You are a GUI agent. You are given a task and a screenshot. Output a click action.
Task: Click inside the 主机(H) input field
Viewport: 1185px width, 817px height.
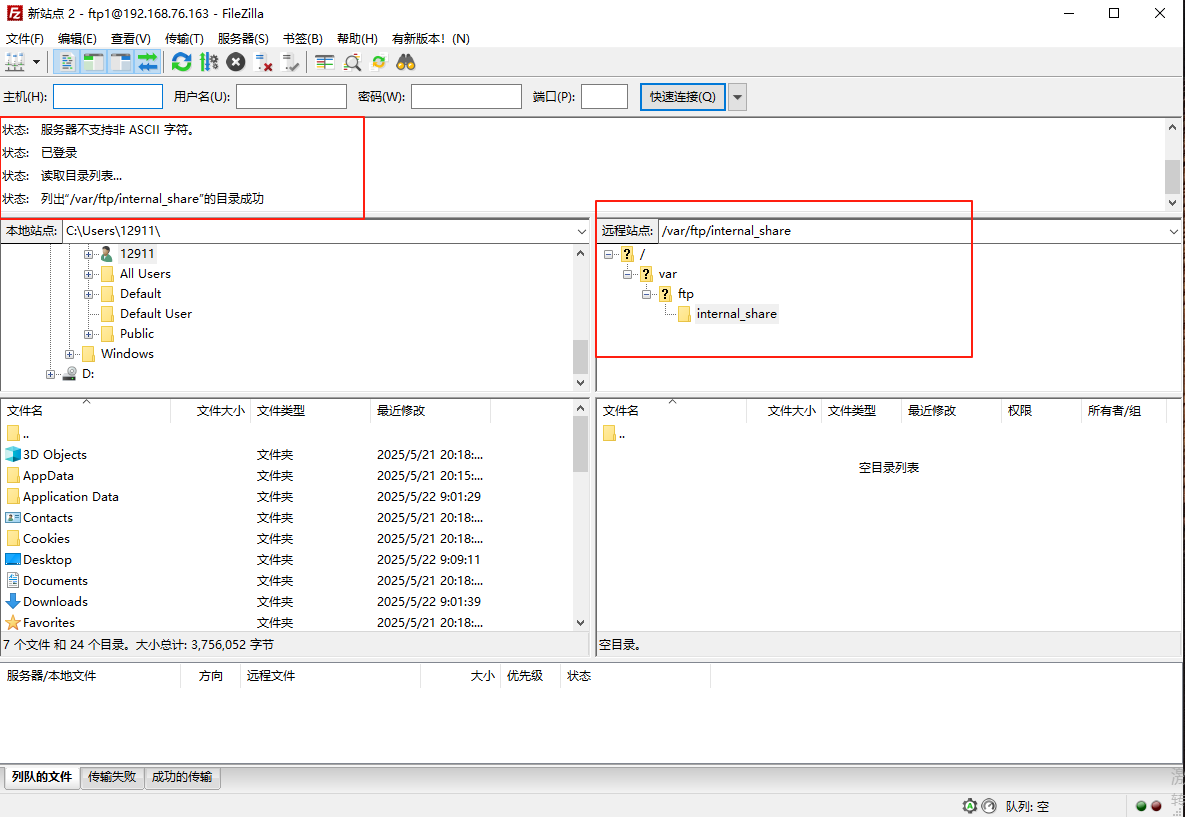tap(107, 97)
